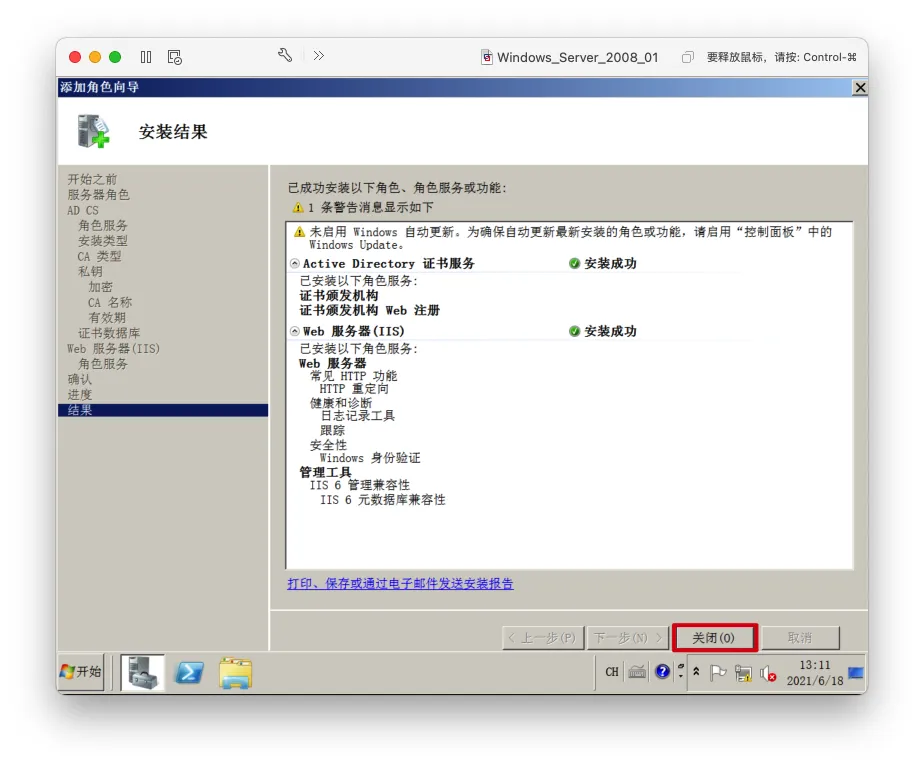Image resolution: width=924 pixels, height=769 pixels.
Task: Collapse Web 服务器(IIS) section
Action: (295, 331)
